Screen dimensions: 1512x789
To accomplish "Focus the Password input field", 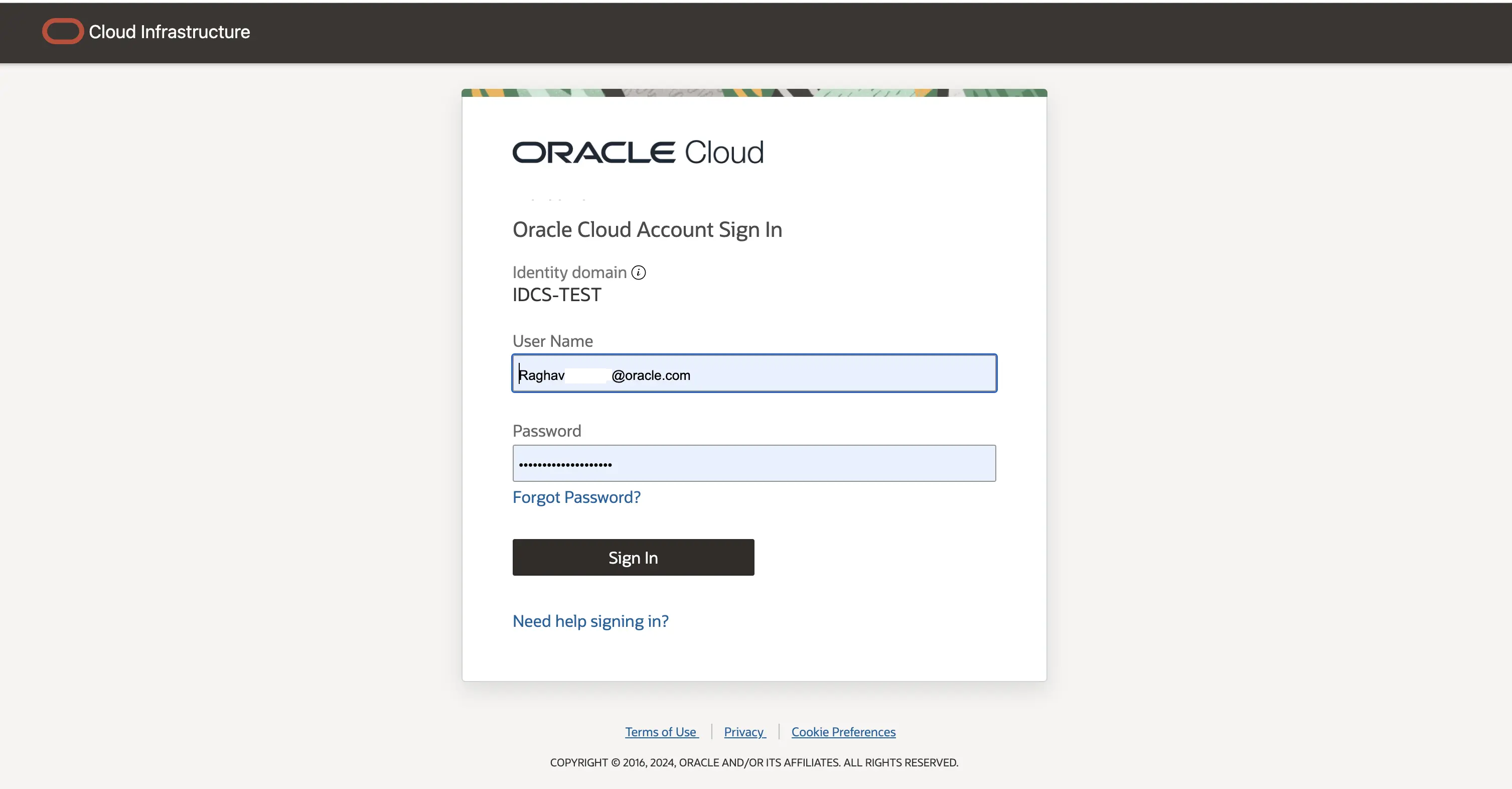I will [753, 464].
